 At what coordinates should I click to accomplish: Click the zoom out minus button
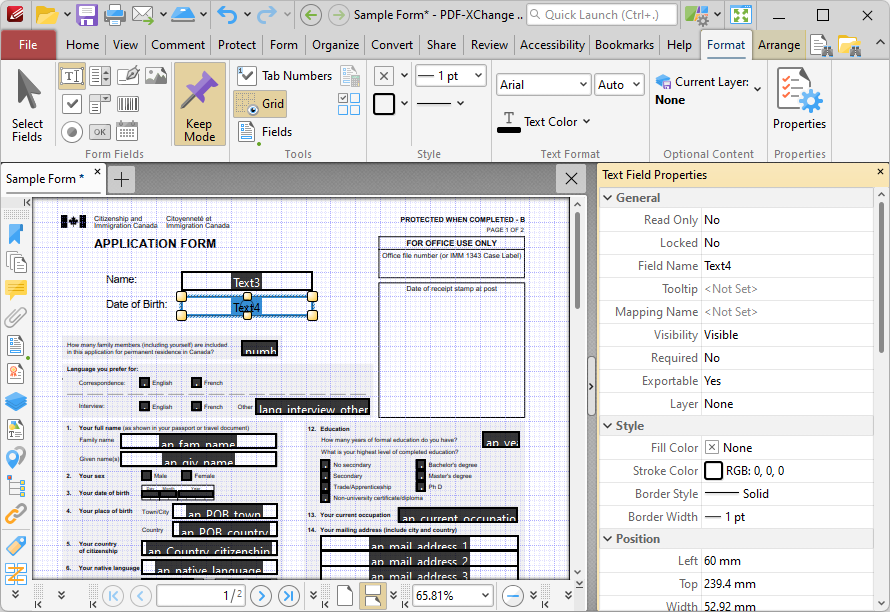tap(513, 596)
